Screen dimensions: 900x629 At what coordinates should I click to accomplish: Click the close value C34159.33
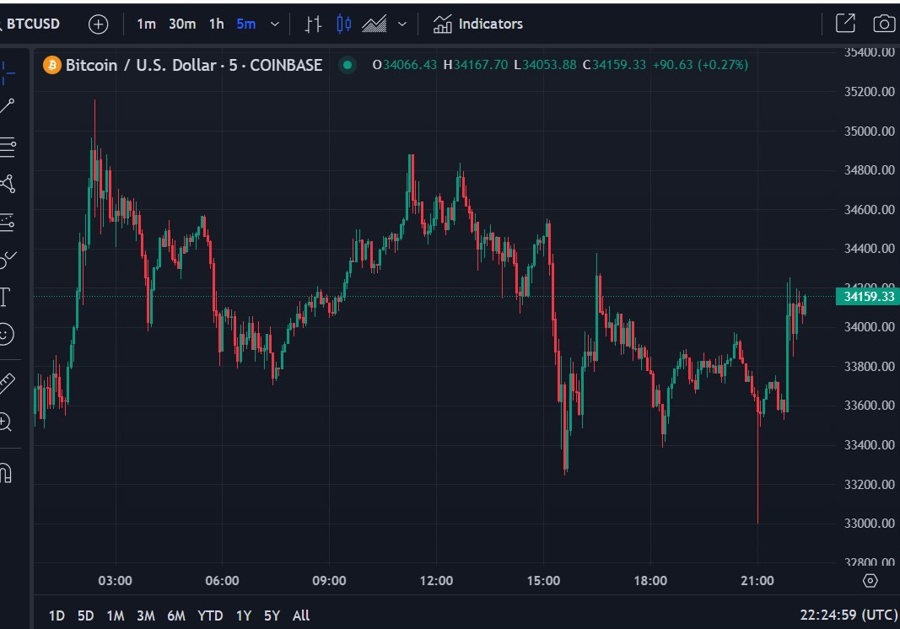pos(614,65)
